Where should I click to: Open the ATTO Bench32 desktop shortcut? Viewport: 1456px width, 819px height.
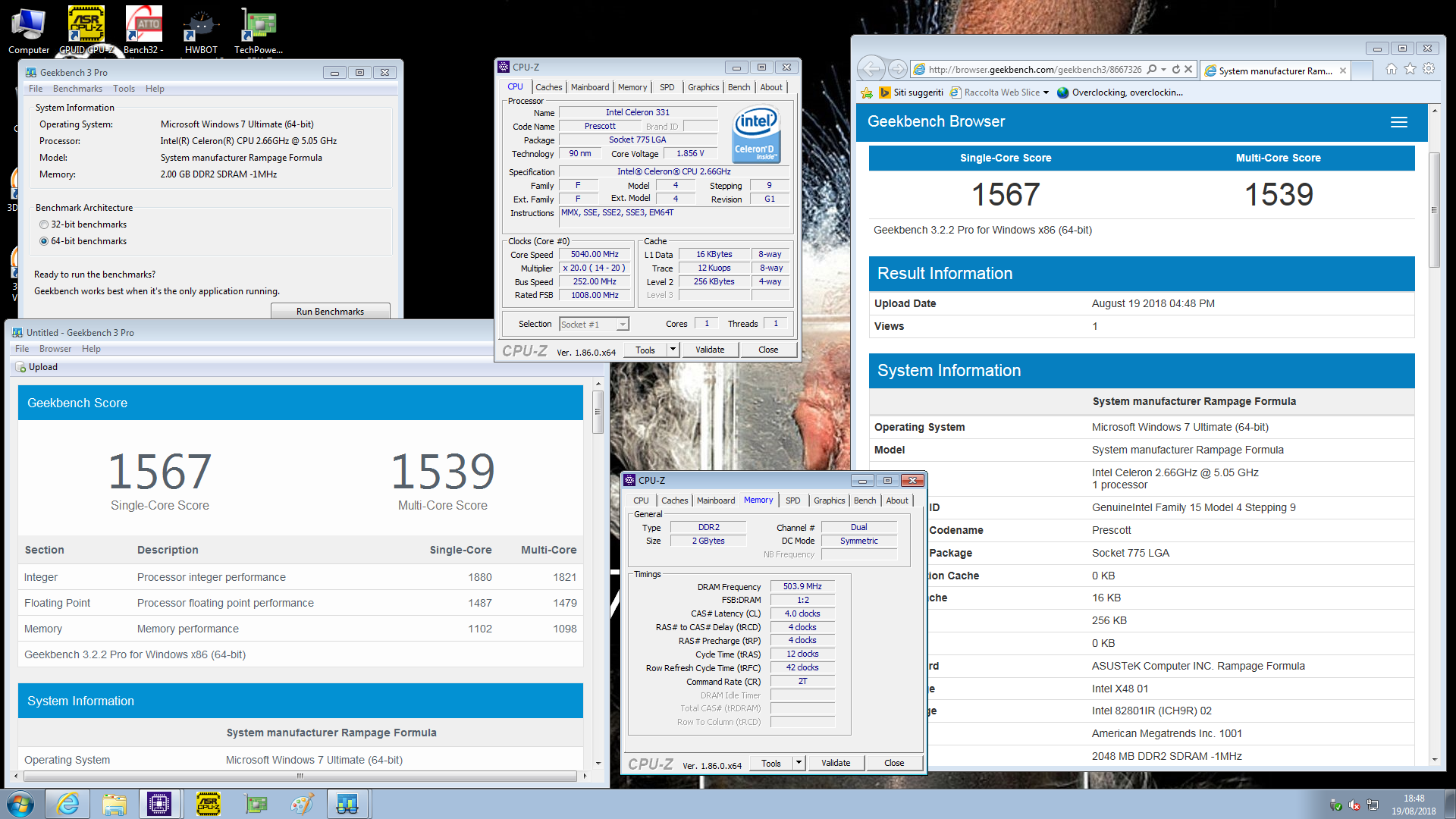[144, 30]
